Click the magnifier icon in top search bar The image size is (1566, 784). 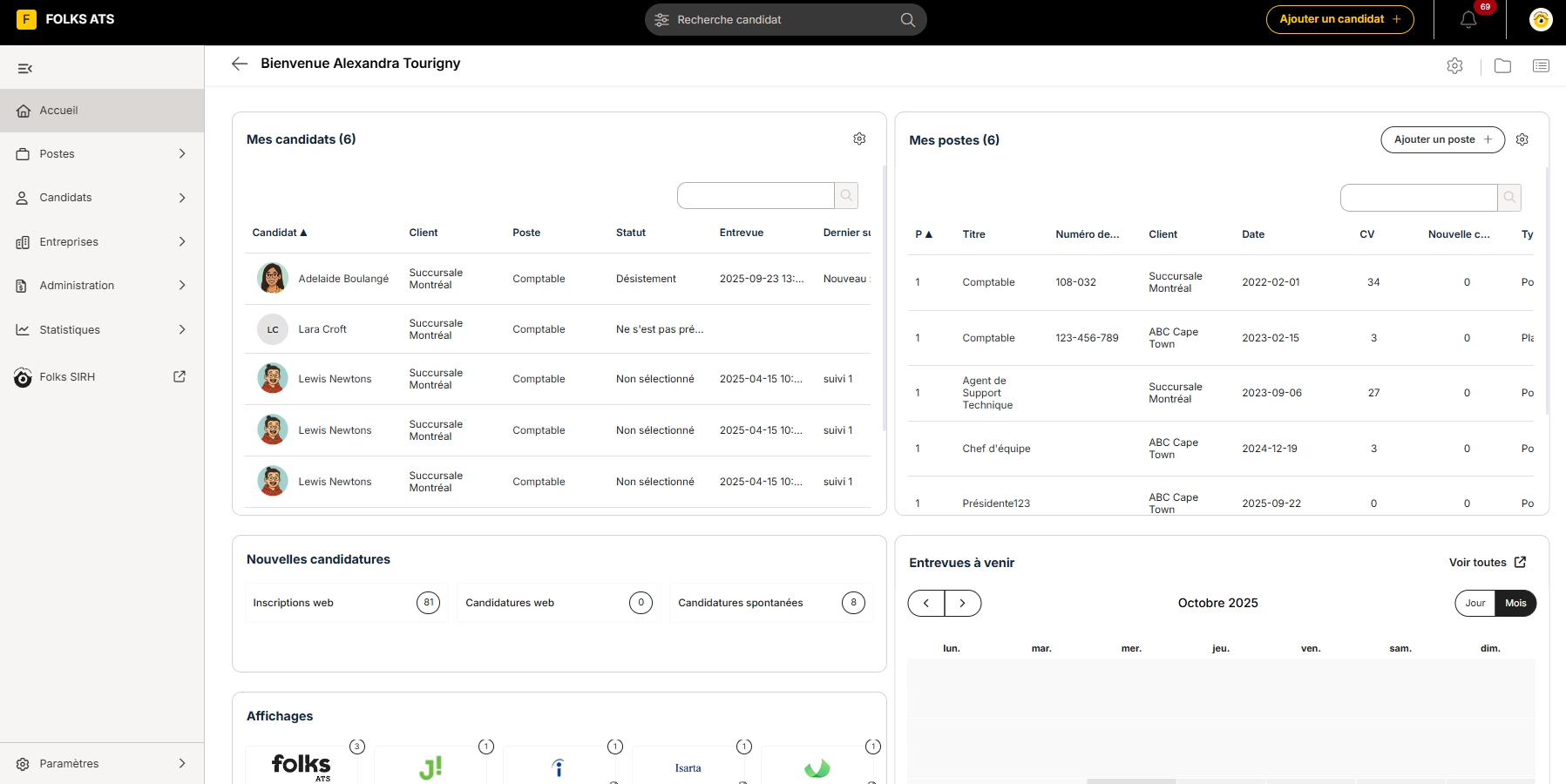pyautogui.click(x=907, y=19)
